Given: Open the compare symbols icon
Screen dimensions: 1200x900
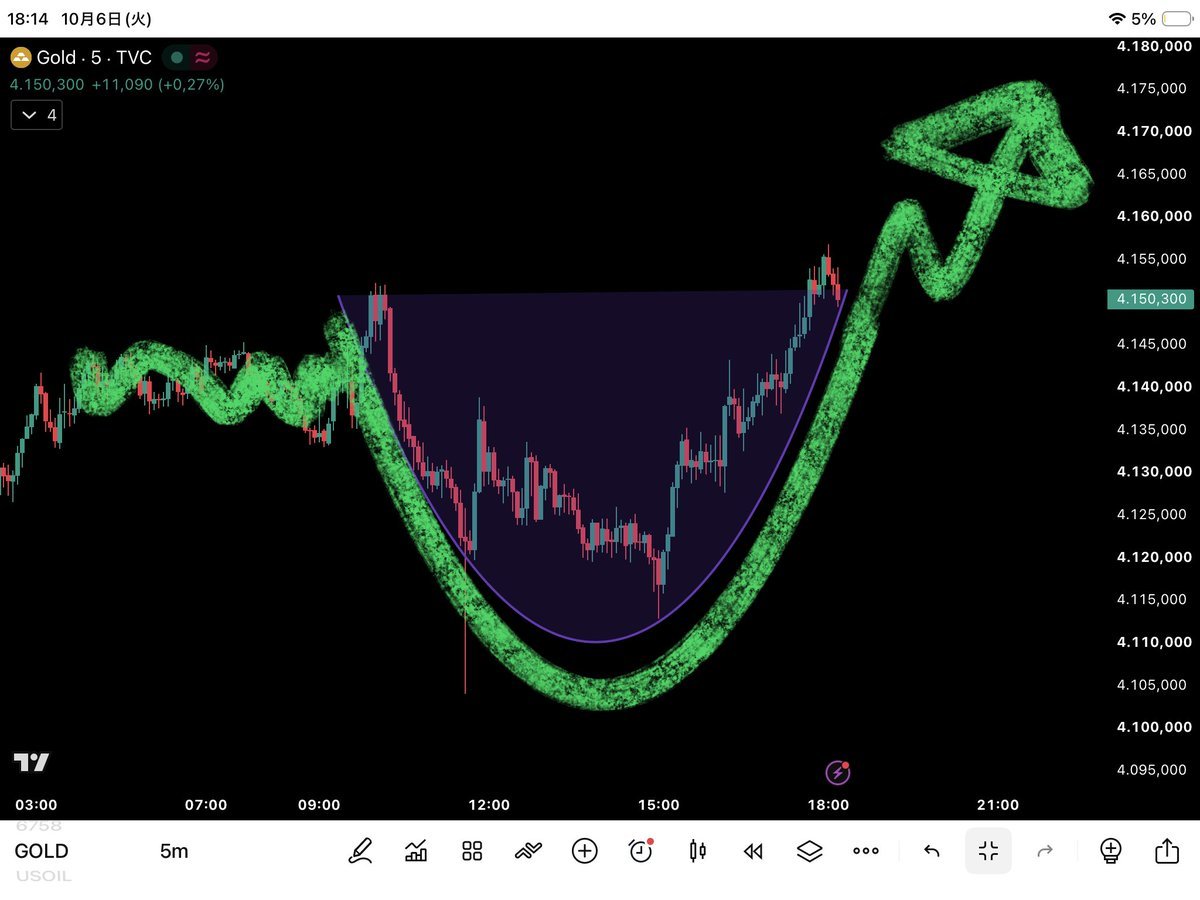Looking at the screenshot, I should (528, 851).
